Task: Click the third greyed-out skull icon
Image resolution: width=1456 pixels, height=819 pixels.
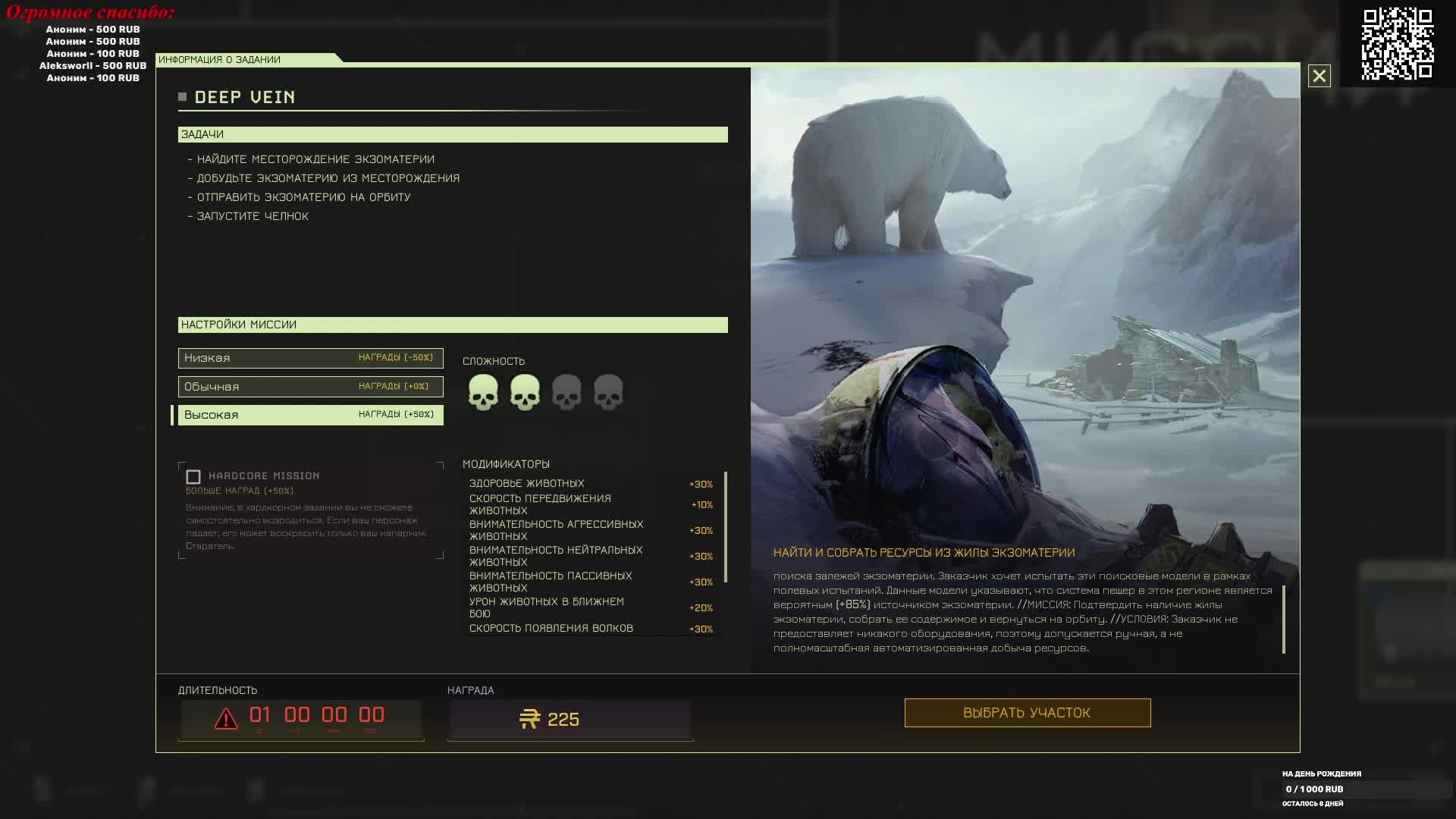Action: coord(566,392)
